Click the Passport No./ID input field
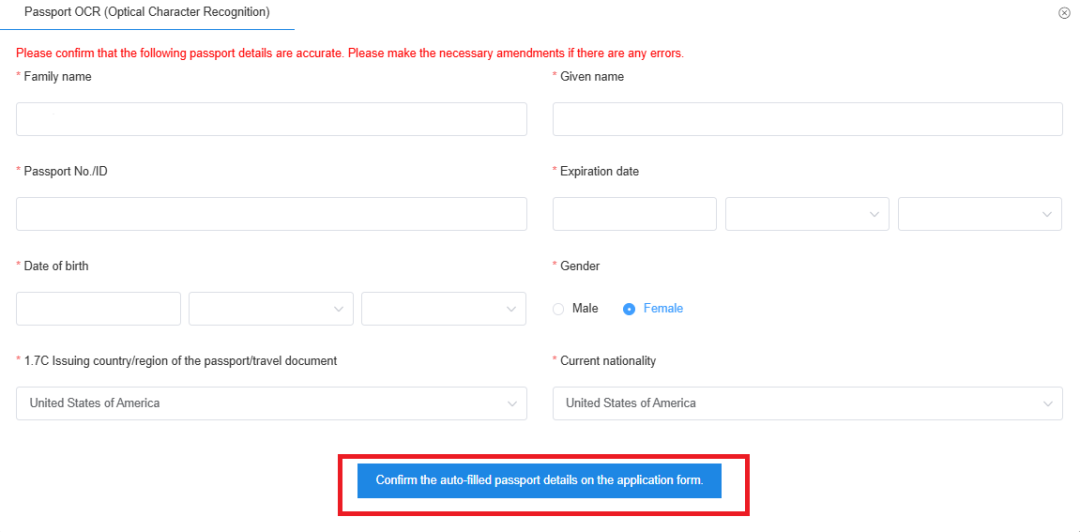This screenshot has width=1080, height=532. [271, 214]
